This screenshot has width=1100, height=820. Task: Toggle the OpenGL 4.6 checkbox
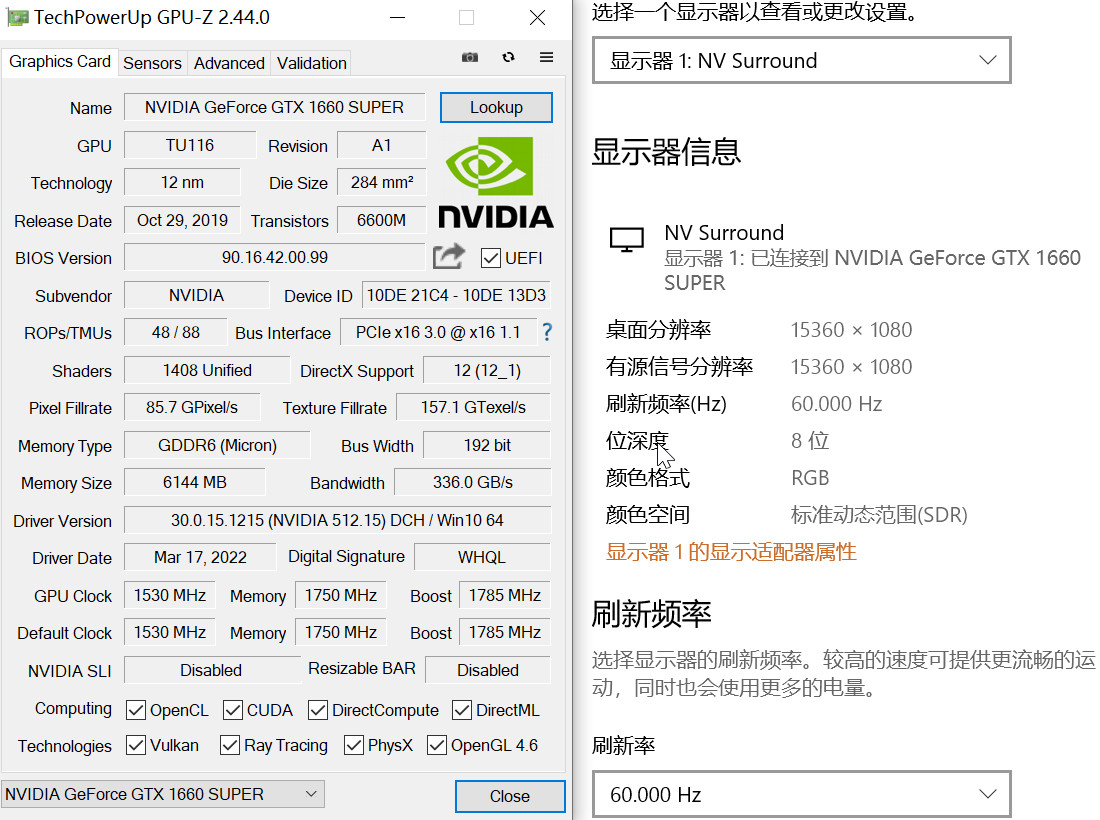click(x=436, y=745)
